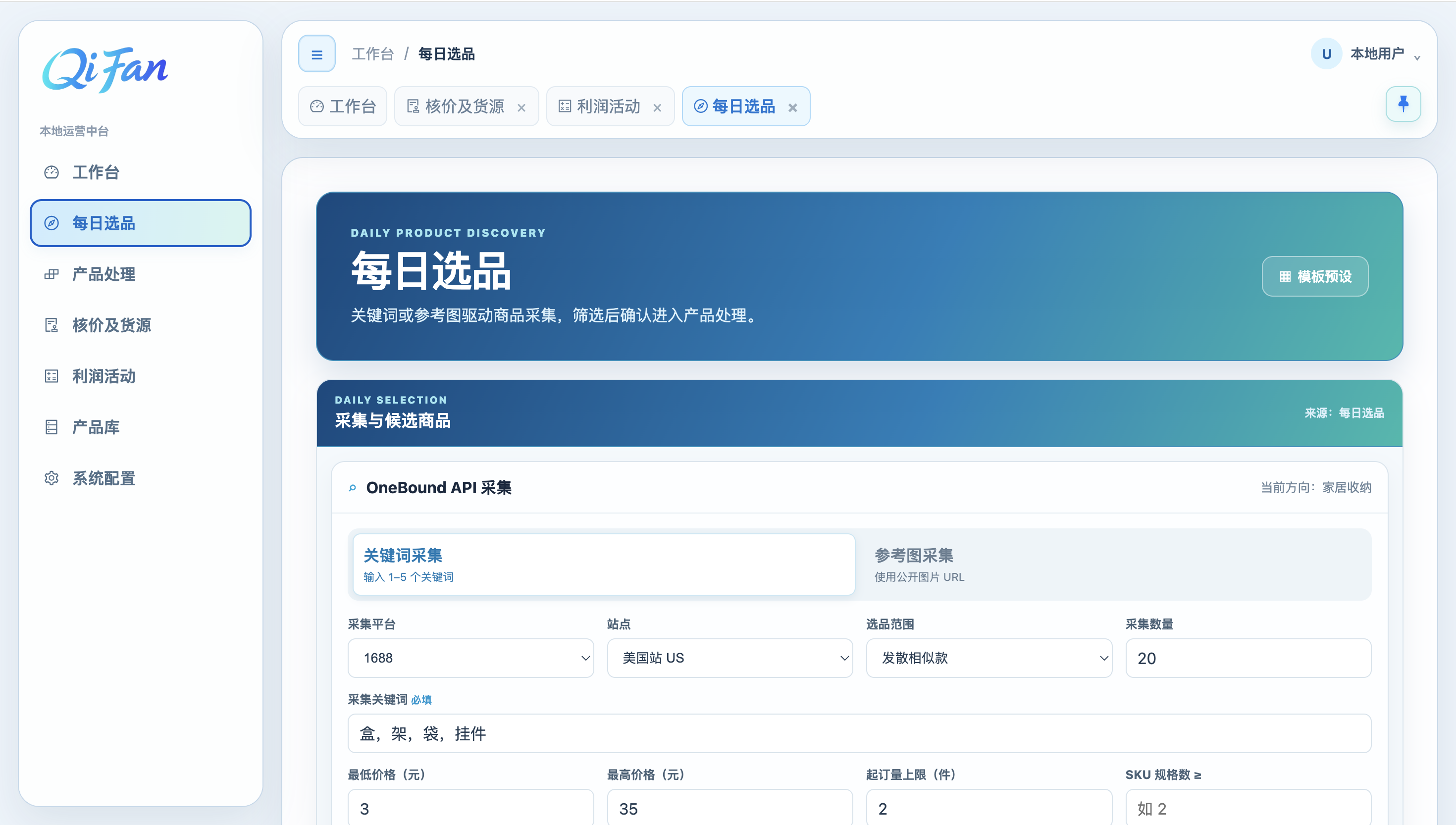The height and width of the screenshot is (825, 1456).
Task: Click the 每日选品 compass icon in sidebar
Action: 52,223
